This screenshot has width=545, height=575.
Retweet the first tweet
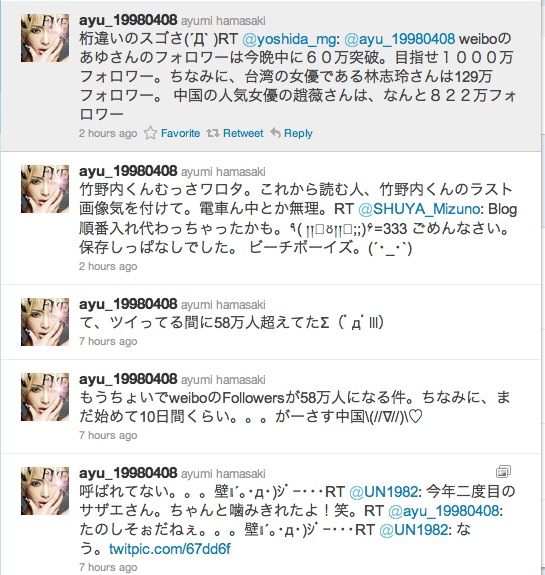pyautogui.click(x=243, y=133)
